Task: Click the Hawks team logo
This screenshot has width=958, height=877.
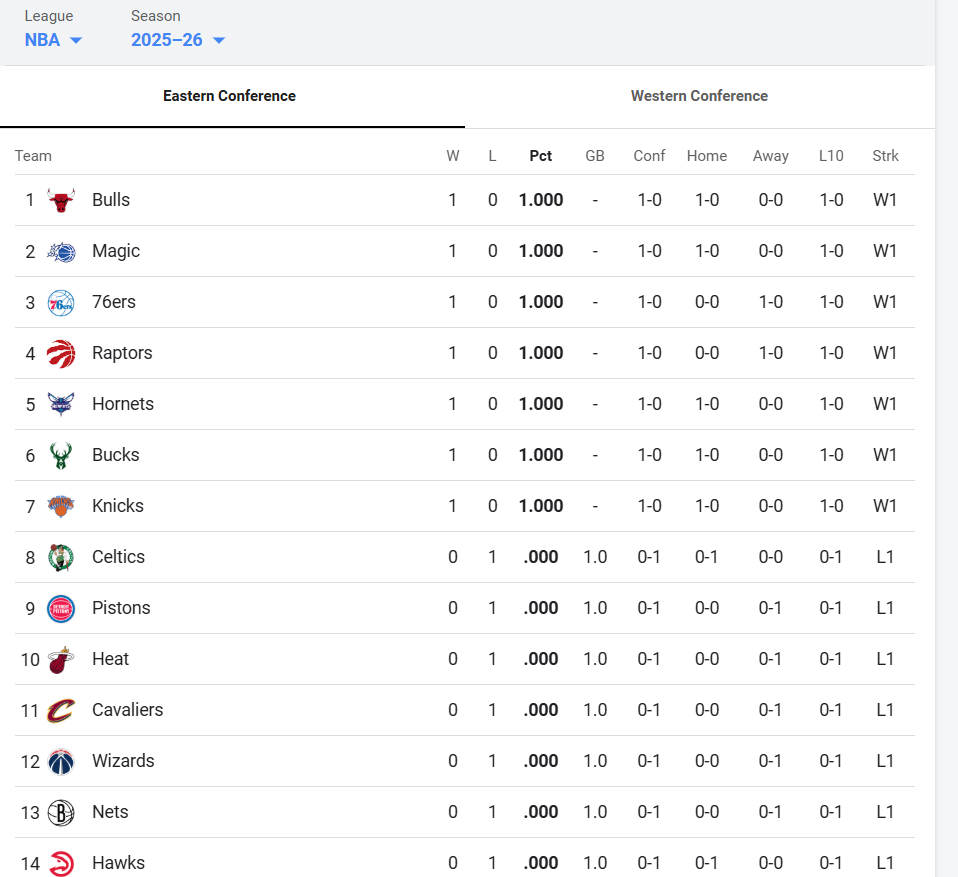Action: pyautogui.click(x=61, y=864)
